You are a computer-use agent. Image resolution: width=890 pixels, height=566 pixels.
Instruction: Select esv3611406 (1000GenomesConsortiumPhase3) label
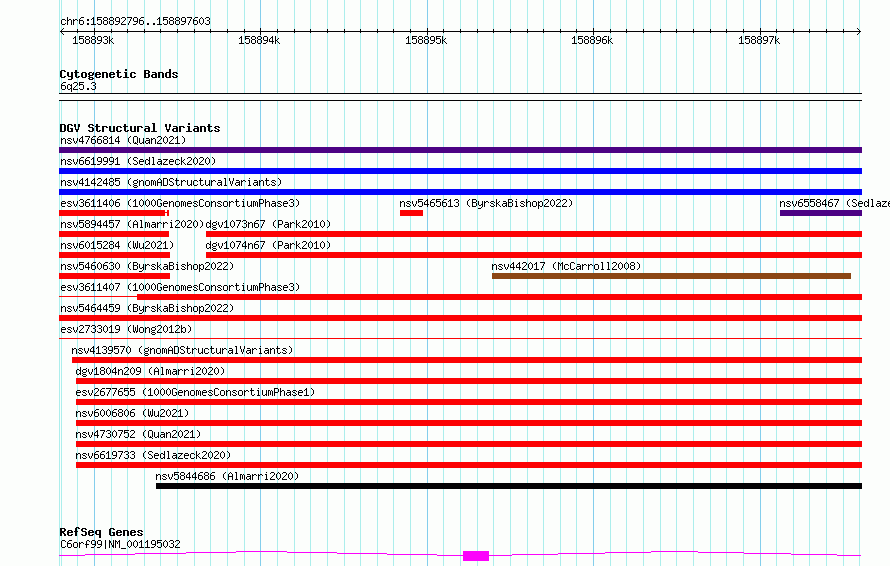point(180,203)
